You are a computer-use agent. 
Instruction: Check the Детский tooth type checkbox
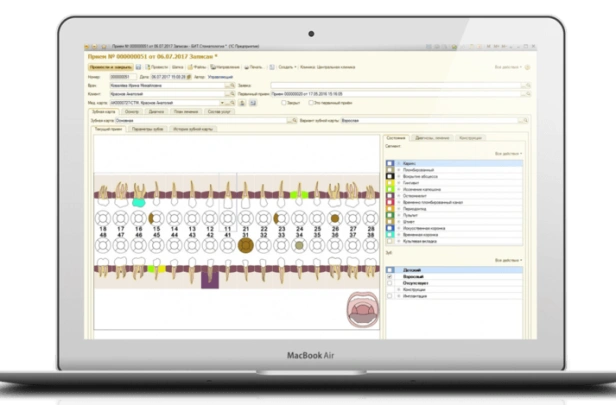pos(390,269)
